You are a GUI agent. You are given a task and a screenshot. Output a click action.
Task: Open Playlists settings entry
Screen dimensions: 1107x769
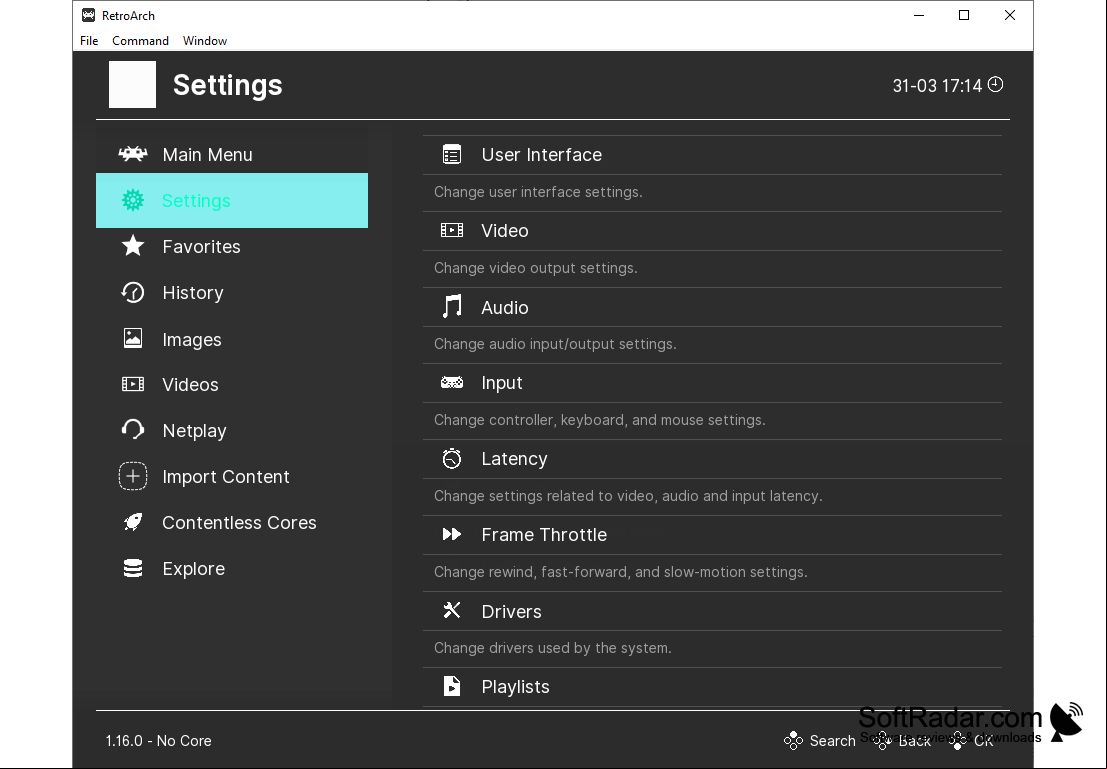tap(712, 686)
